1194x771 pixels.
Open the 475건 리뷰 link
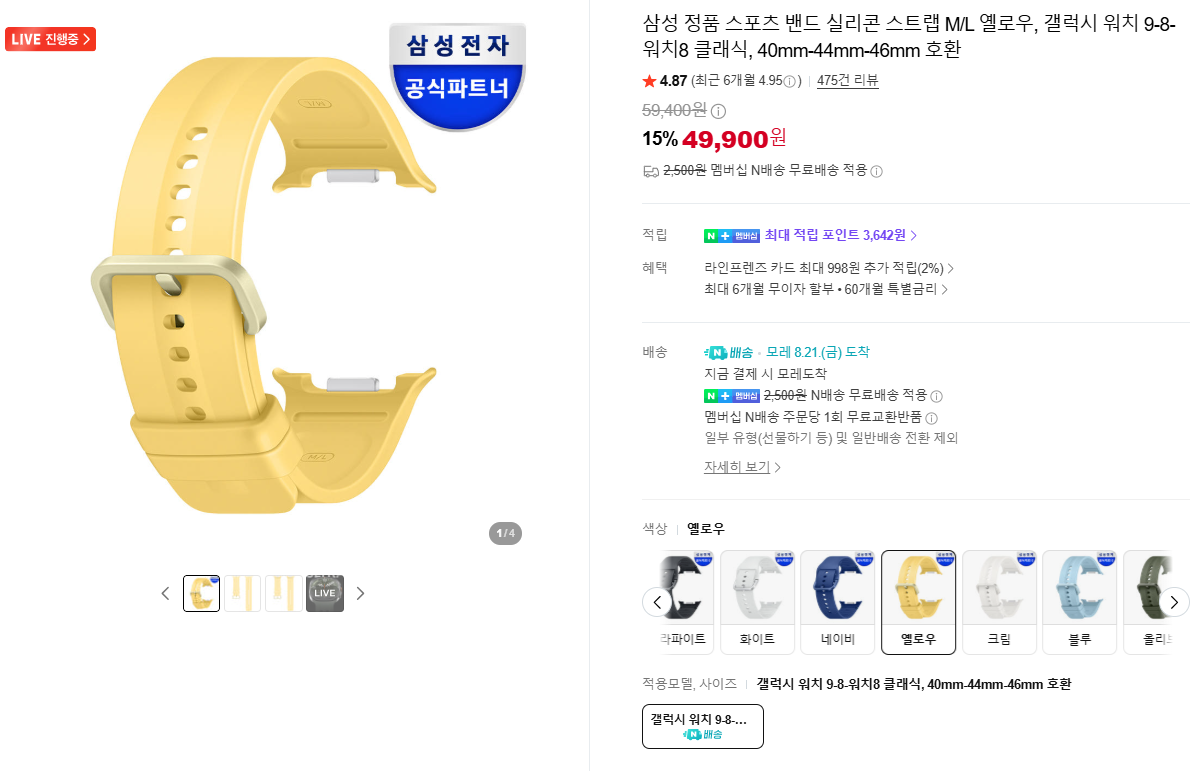[x=848, y=80]
